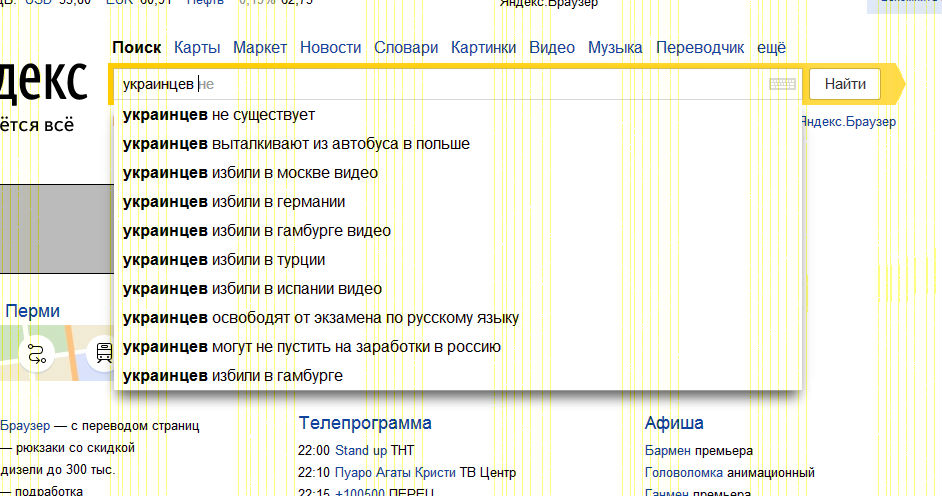Click Яндекс.Браузер link right of the suggestions
This screenshot has width=942, height=496.
click(x=849, y=122)
